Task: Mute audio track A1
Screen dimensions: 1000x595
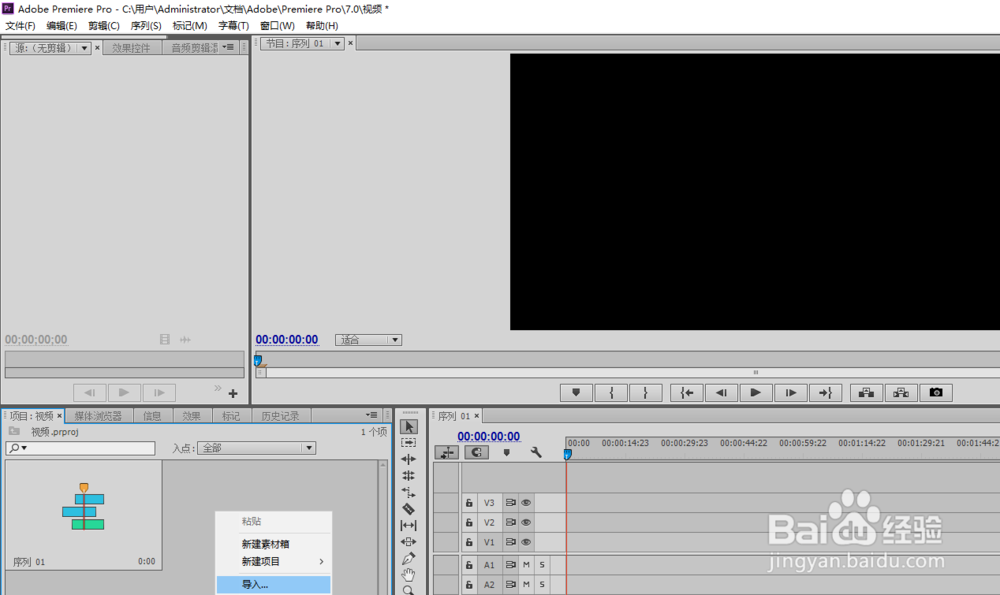Action: coord(526,565)
